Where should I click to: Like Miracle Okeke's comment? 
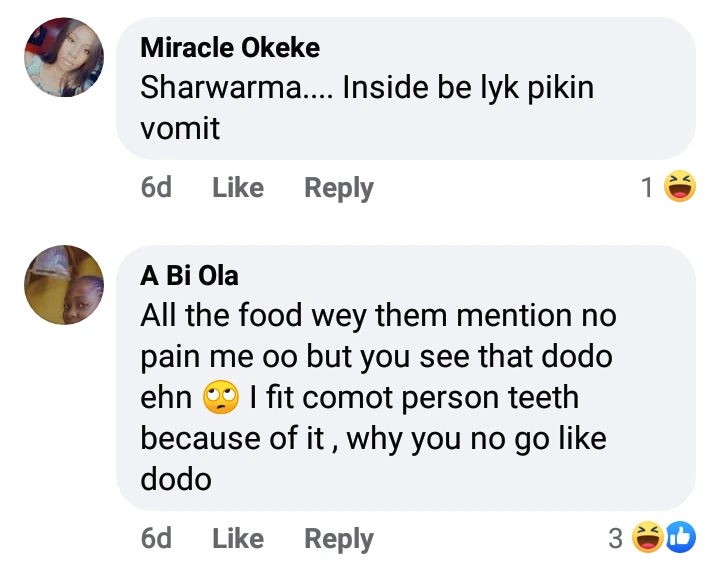tap(238, 188)
